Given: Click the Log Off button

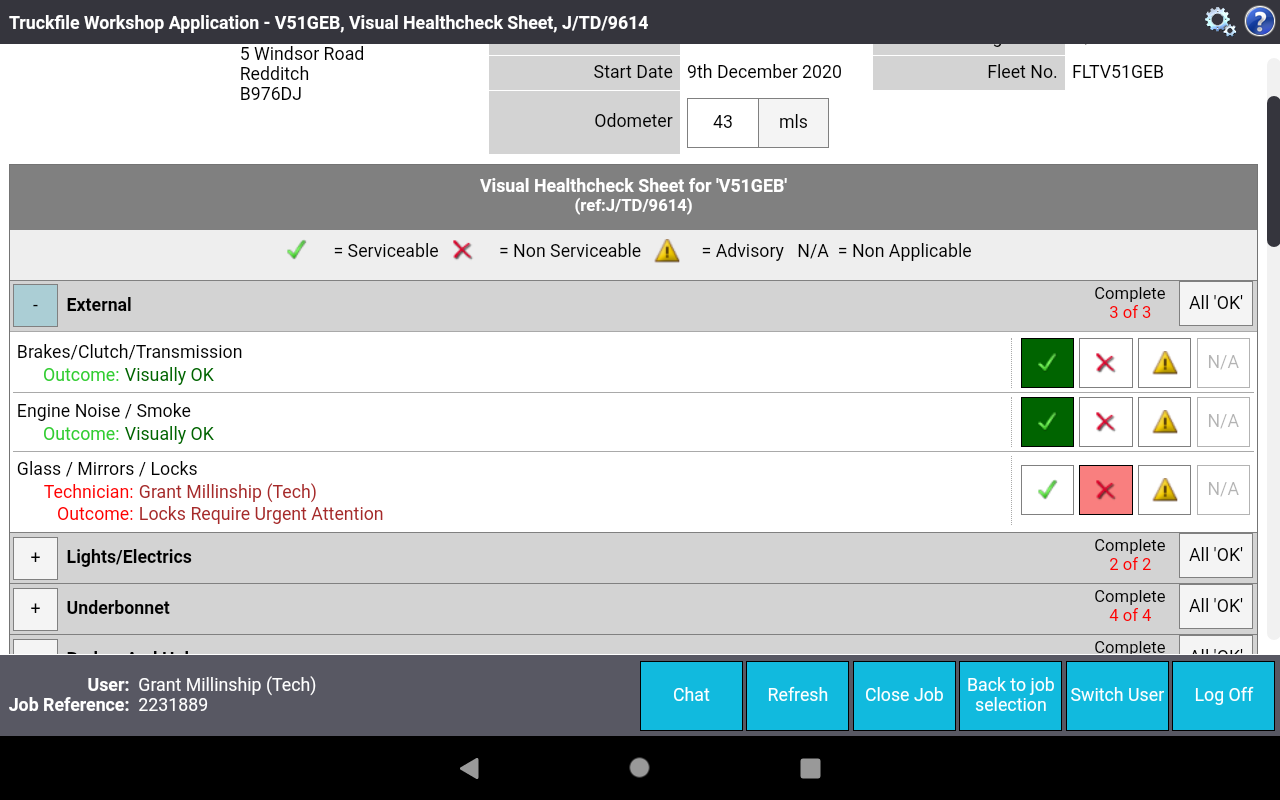Looking at the screenshot, I should pos(1224,695).
